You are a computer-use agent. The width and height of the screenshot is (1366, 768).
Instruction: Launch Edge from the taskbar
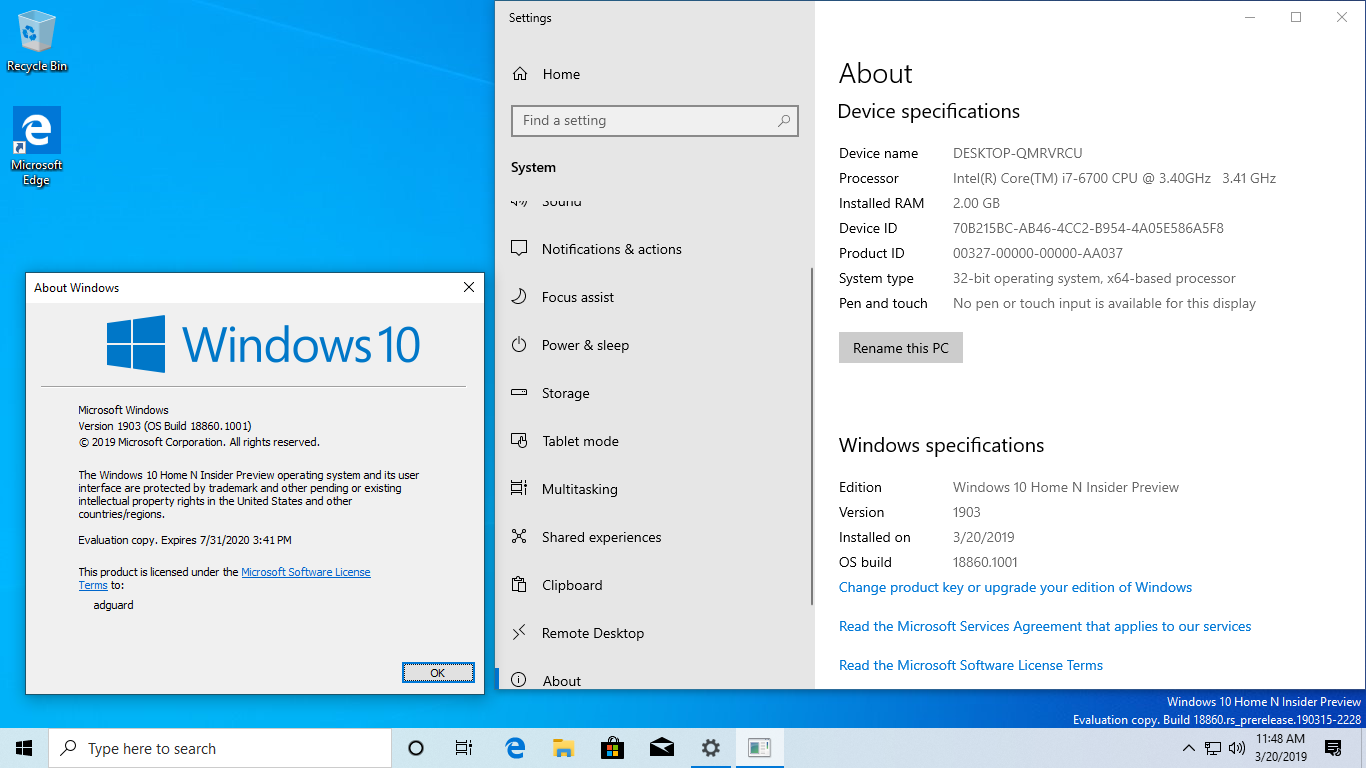coord(515,748)
